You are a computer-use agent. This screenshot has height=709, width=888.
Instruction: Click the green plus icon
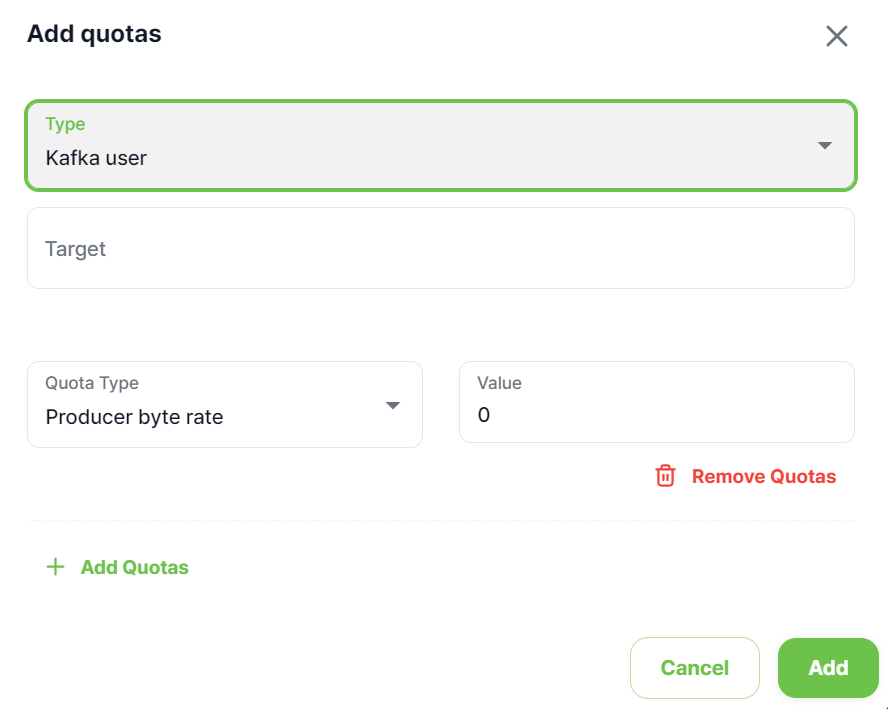(55, 567)
